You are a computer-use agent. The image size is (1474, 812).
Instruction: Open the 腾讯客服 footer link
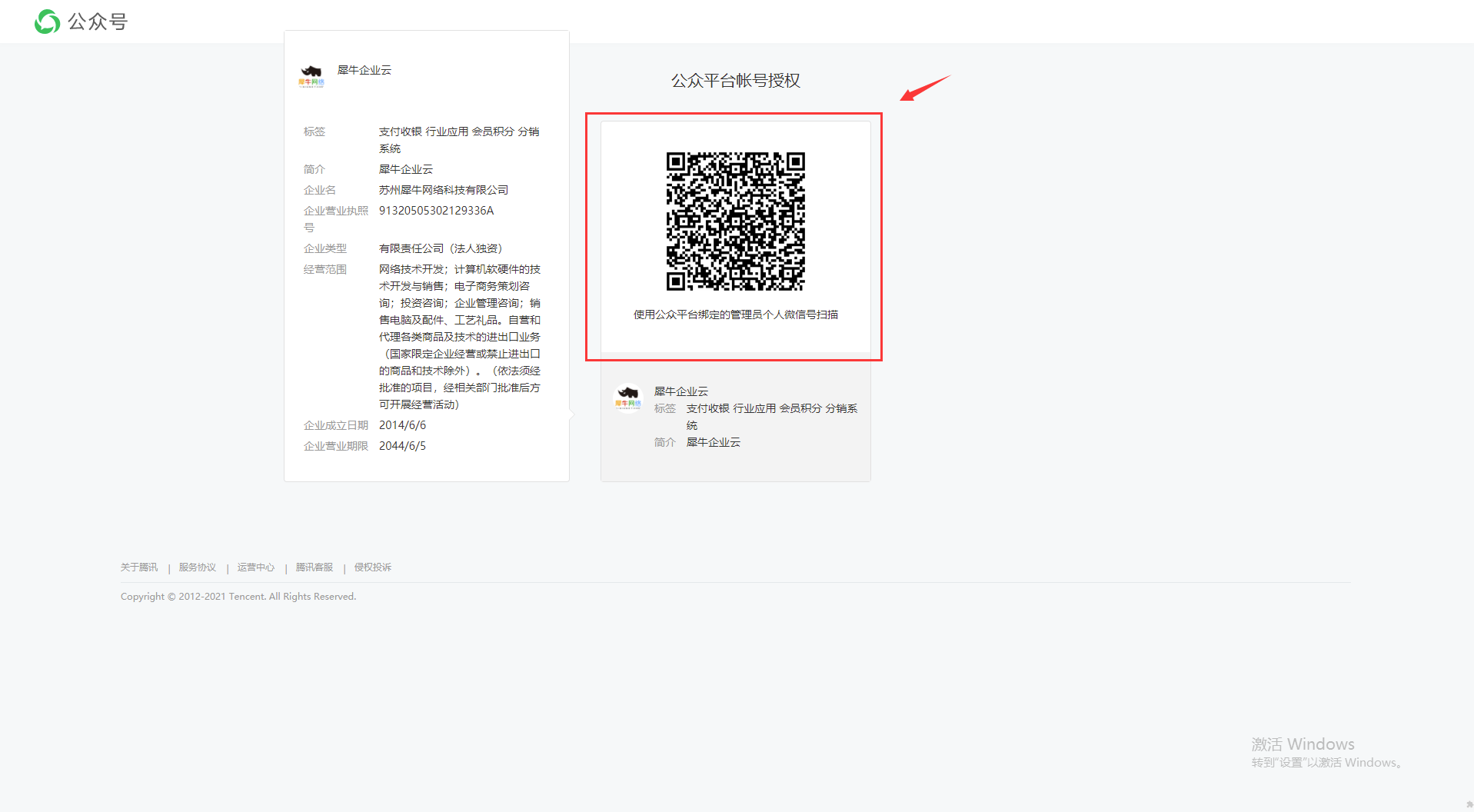point(314,567)
